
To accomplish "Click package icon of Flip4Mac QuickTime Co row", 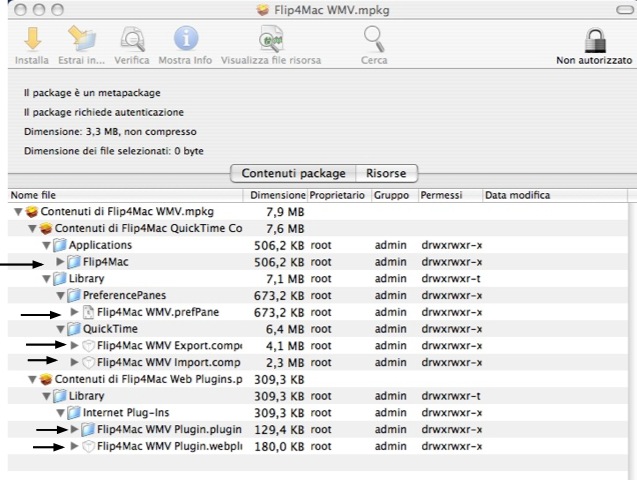I will 46,228.
